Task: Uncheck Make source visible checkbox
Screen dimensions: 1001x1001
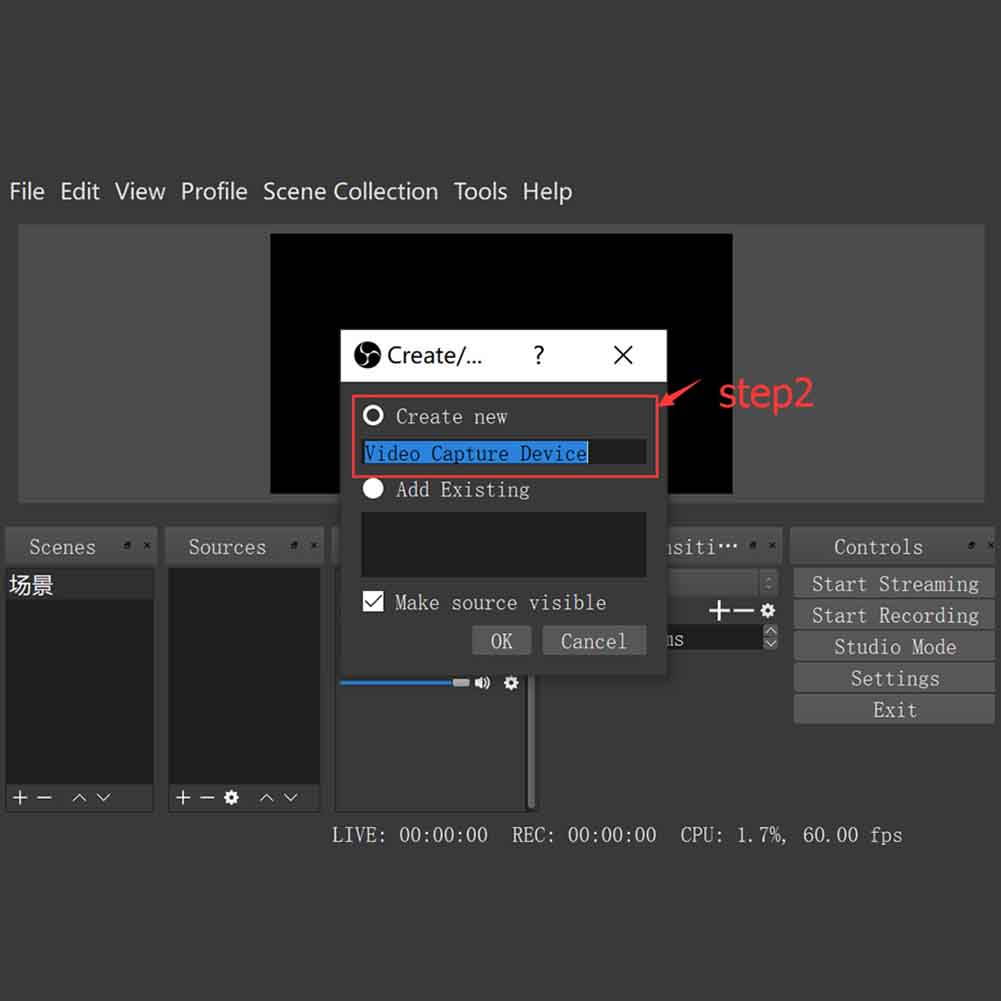Action: (x=373, y=602)
